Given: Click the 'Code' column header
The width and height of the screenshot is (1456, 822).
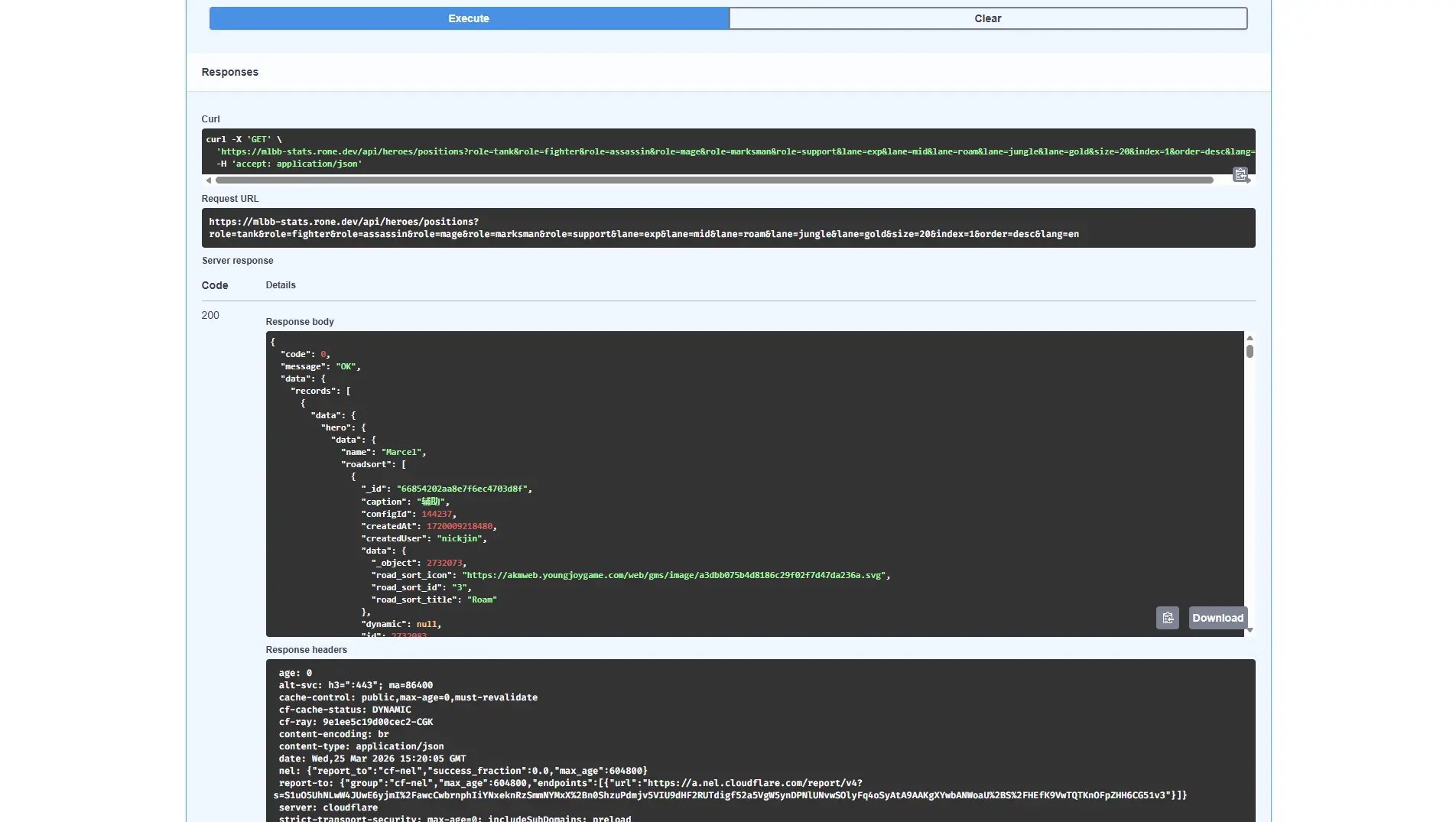Looking at the screenshot, I should [215, 285].
